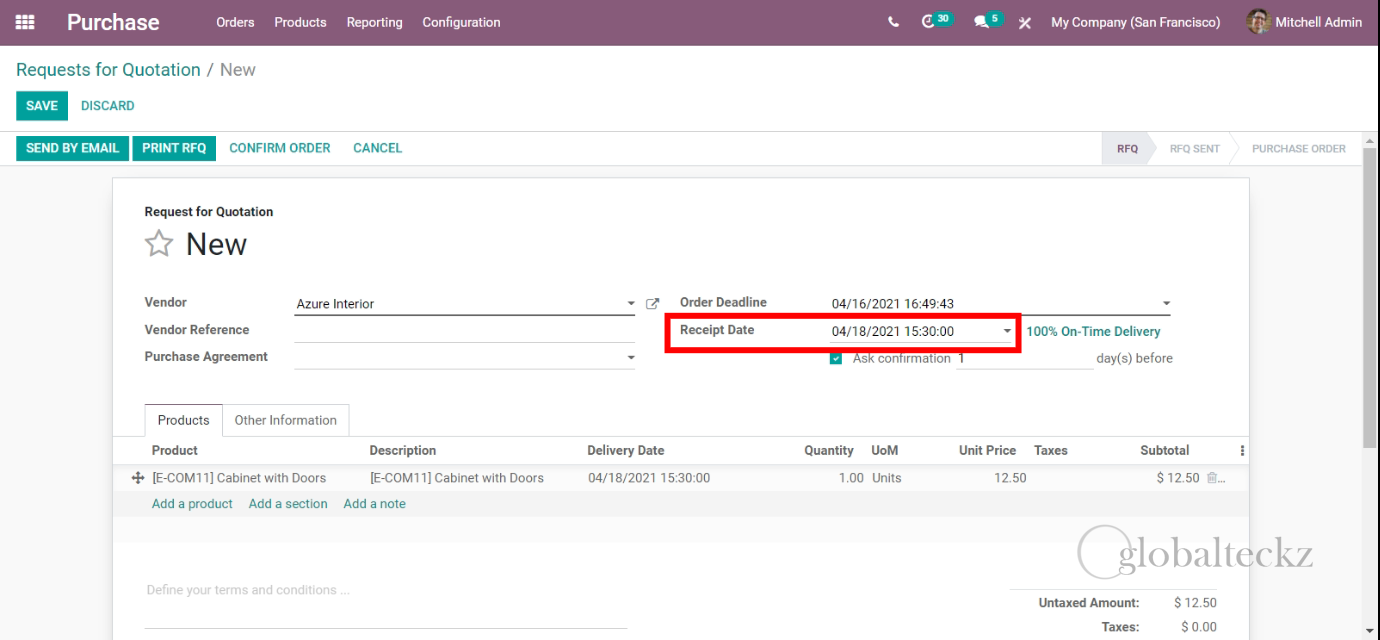Click the RFQ SENT status stage
This screenshot has height=640, width=1380.
[1194, 148]
